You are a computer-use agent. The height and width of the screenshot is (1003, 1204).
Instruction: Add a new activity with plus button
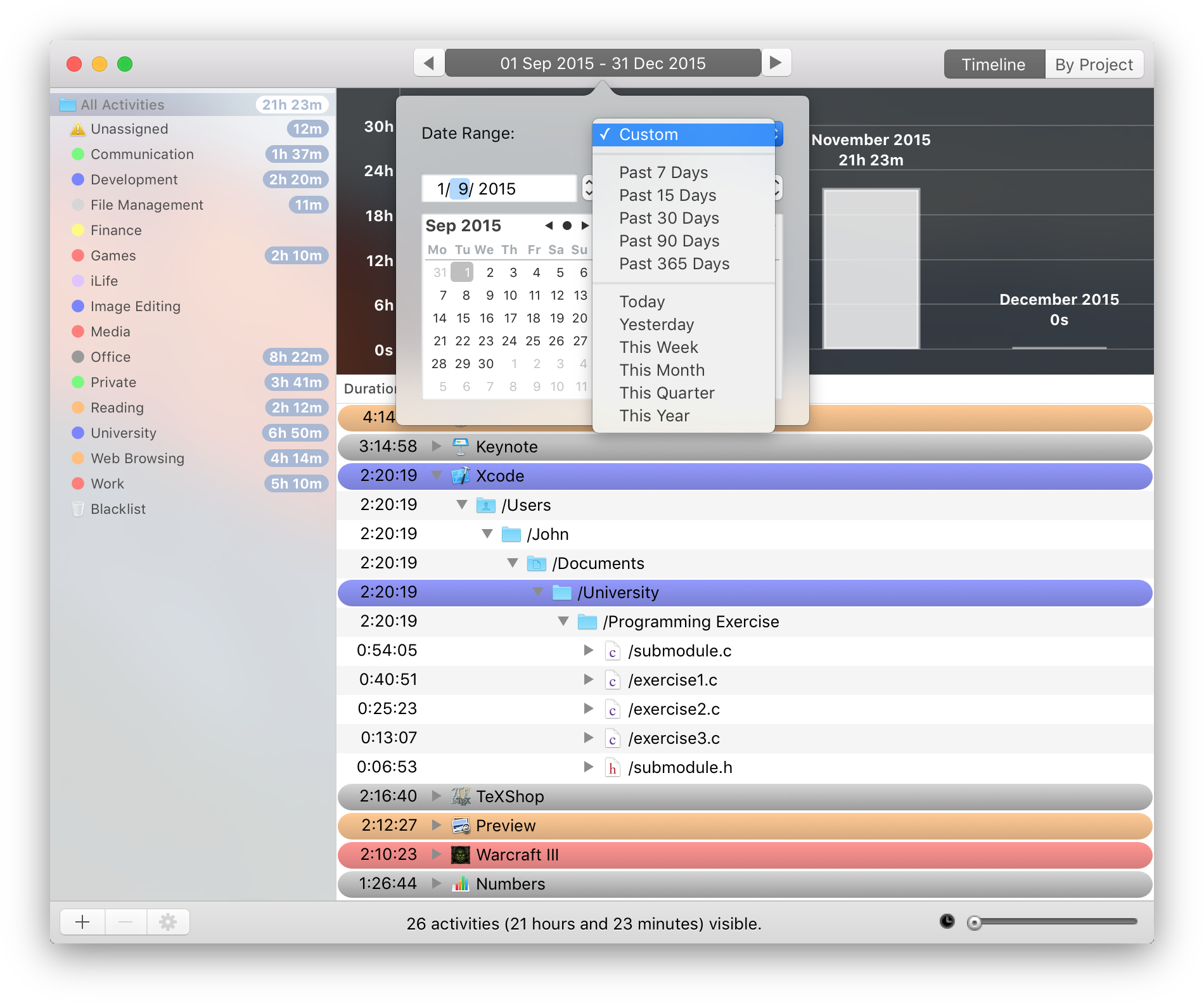pyautogui.click(x=82, y=922)
